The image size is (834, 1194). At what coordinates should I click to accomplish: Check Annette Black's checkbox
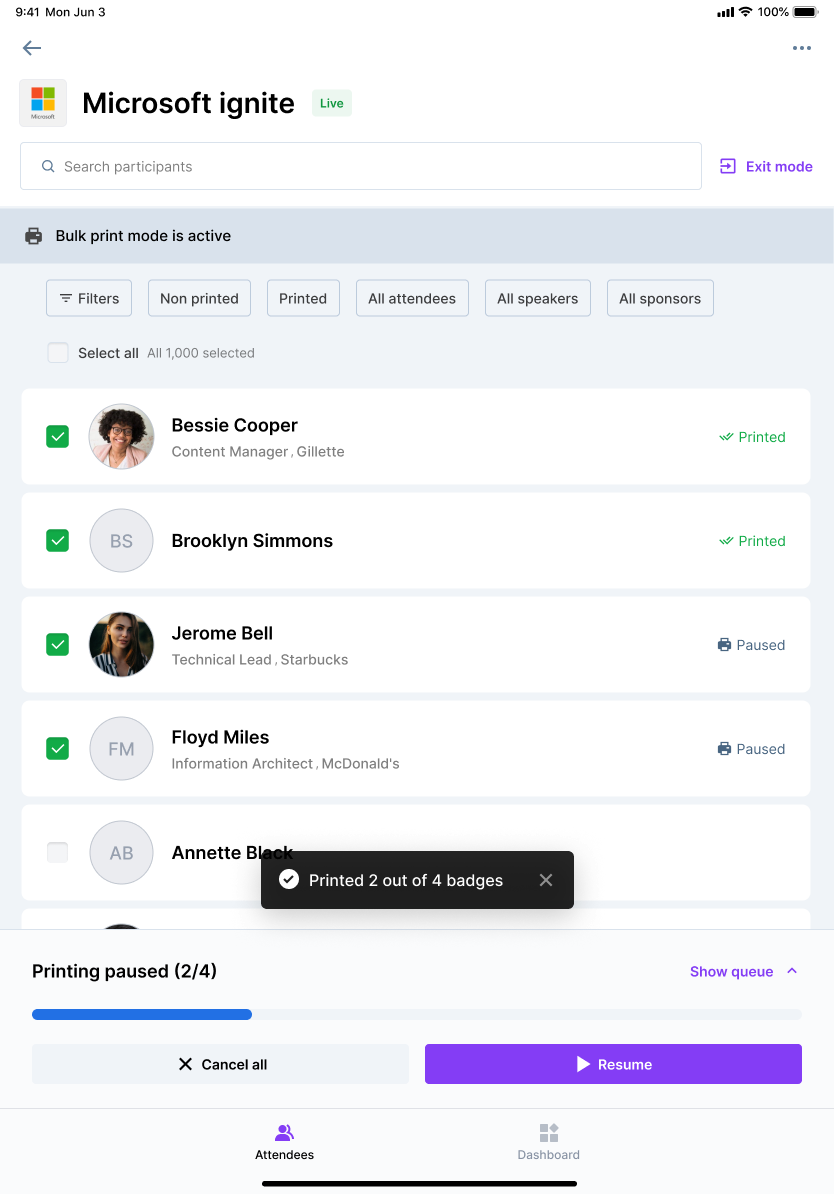click(58, 852)
